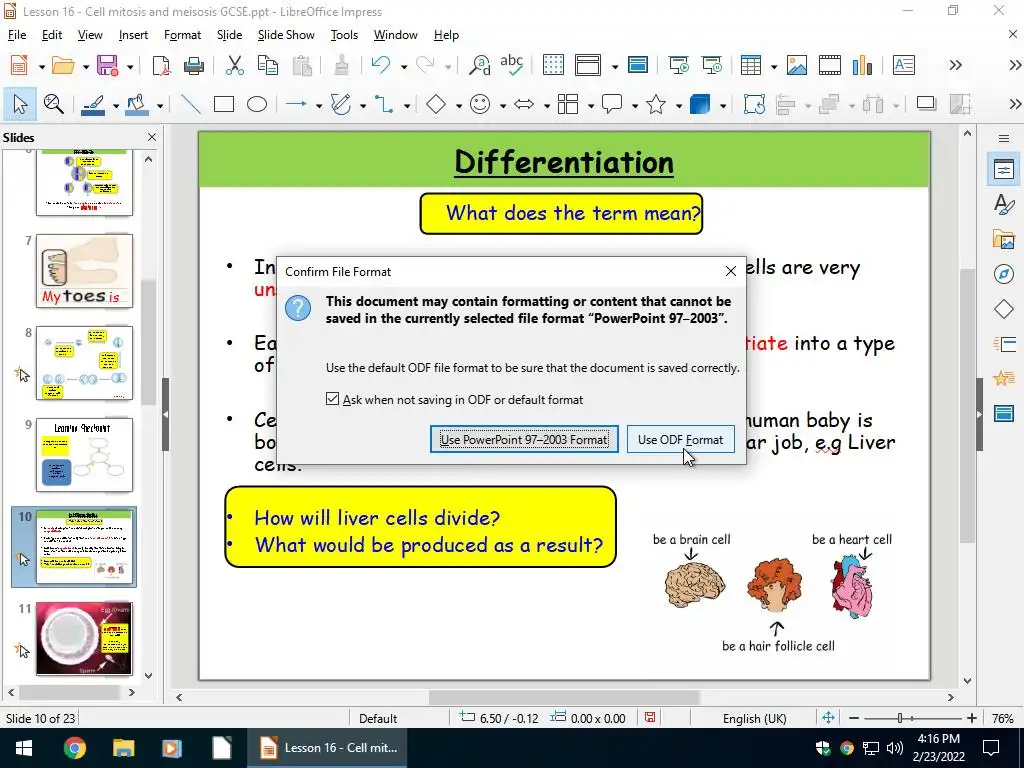Close the Slides panel
Viewport: 1024px width, 768px height.
click(152, 137)
